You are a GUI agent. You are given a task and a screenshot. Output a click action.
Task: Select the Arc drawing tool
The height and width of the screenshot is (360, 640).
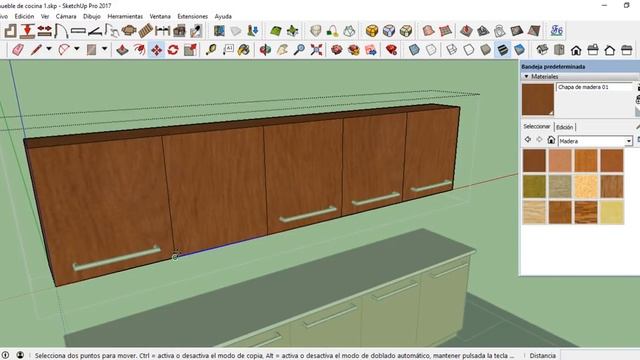[x=64, y=50]
